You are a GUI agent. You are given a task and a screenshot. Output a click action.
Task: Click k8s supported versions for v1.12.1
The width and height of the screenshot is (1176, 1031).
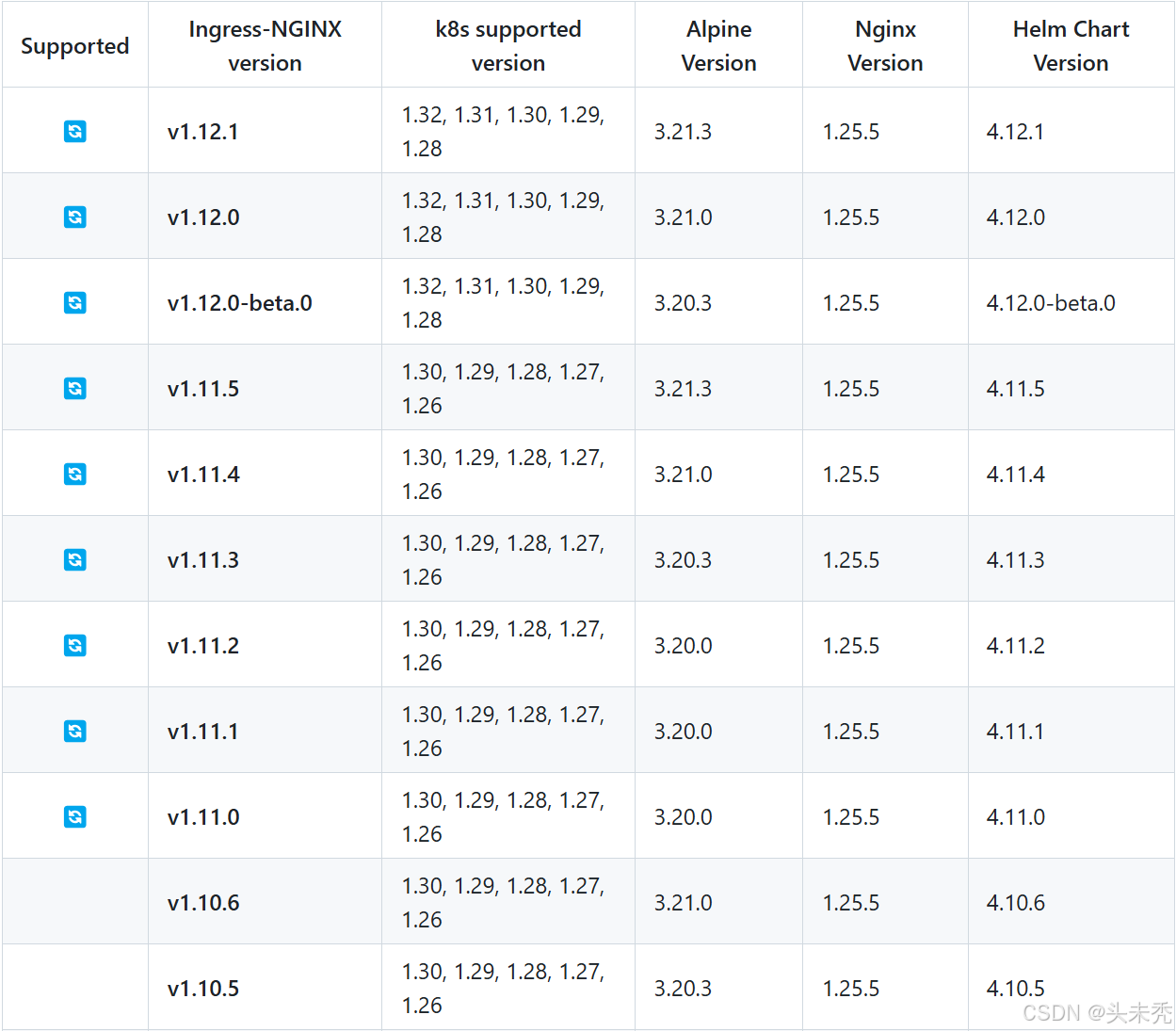[x=503, y=132]
